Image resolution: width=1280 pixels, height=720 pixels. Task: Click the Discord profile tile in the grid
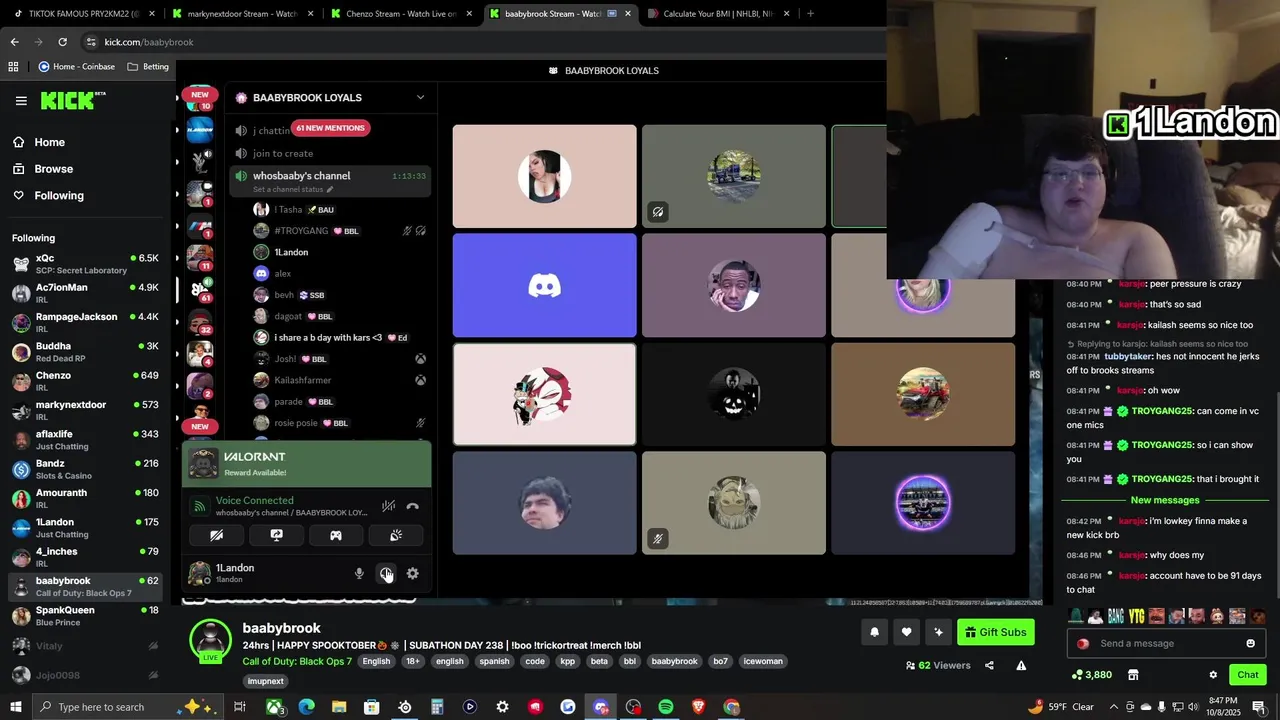tap(544, 285)
